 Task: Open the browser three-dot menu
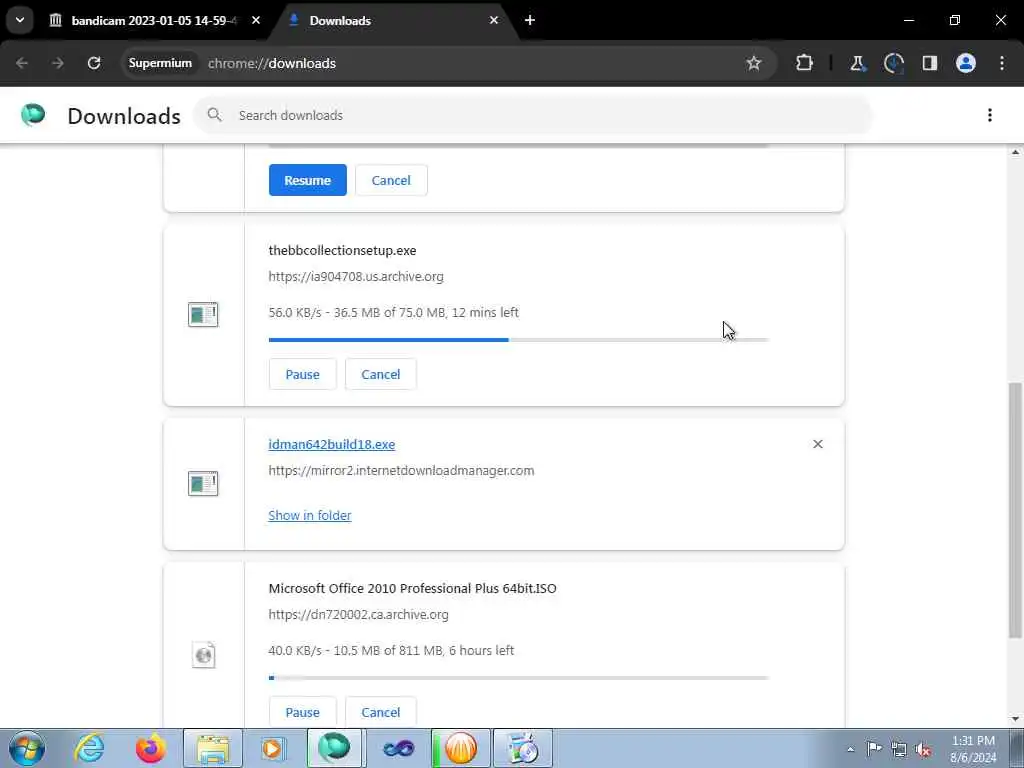(1002, 63)
